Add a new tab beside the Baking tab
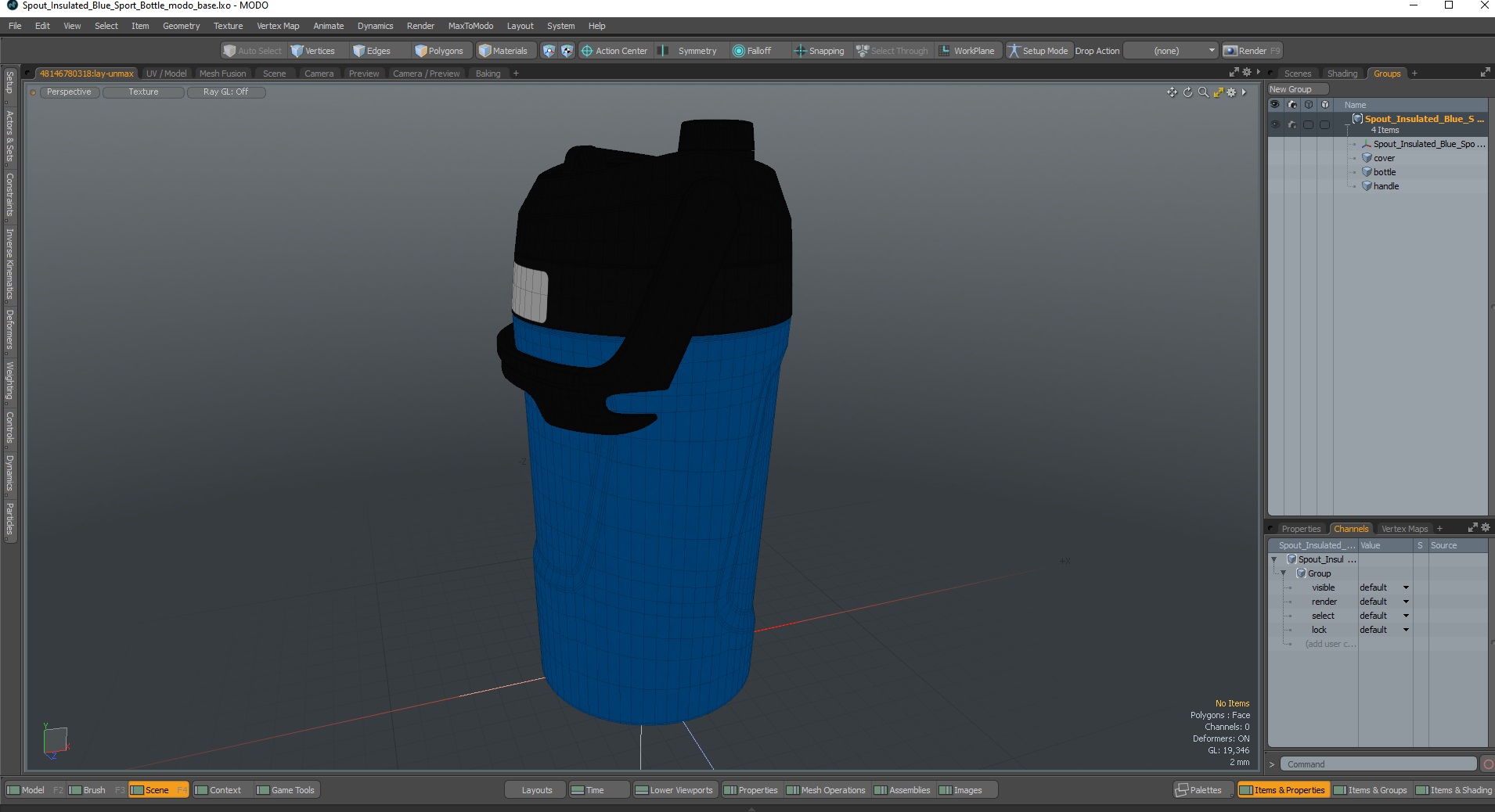Image resolution: width=1495 pixels, height=812 pixels. pos(516,74)
